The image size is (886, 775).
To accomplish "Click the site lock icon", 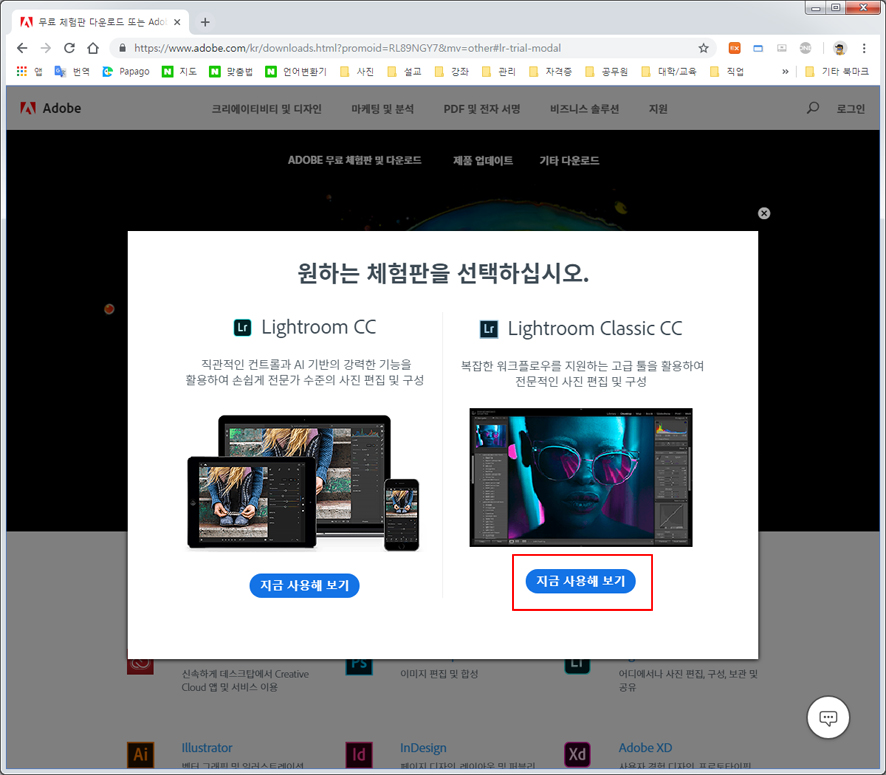I will point(122,48).
